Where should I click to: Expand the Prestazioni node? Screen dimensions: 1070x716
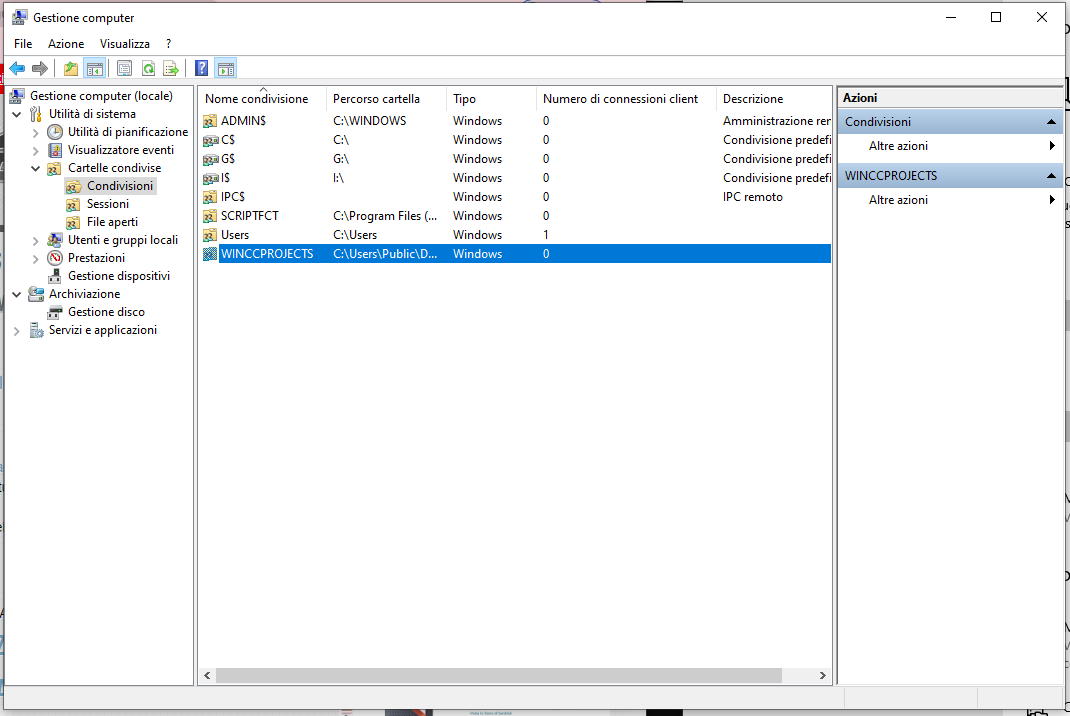coord(35,259)
